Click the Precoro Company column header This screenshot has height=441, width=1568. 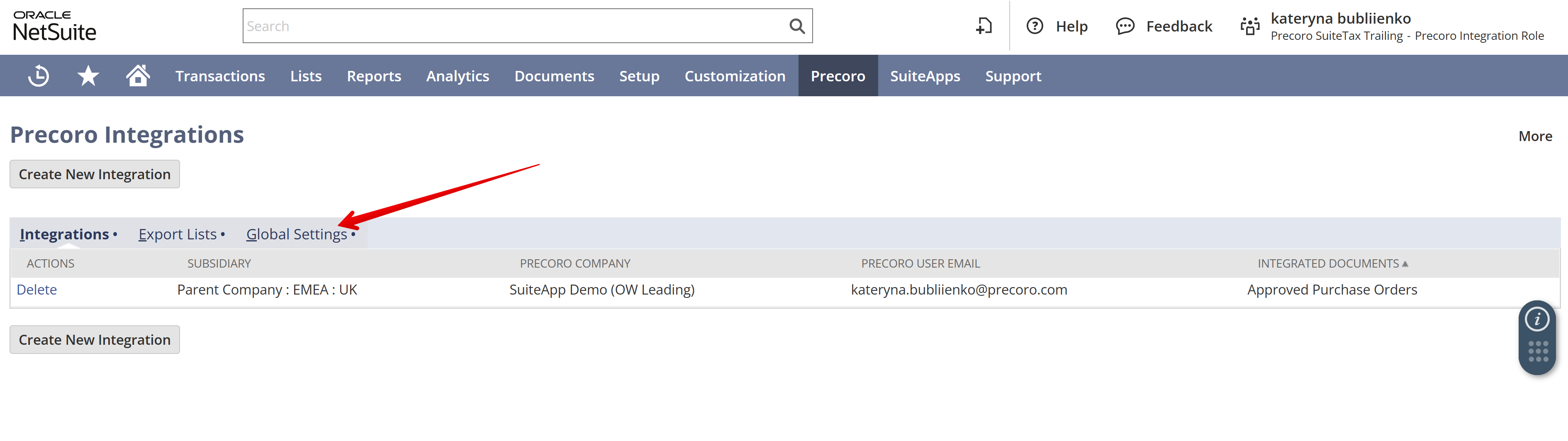(575, 264)
